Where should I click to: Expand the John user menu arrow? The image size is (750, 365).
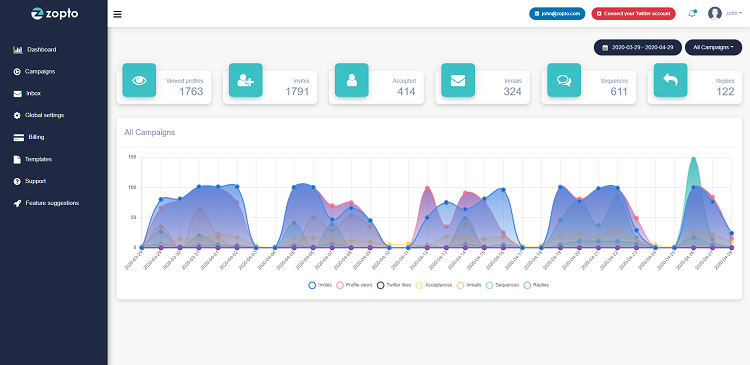pyautogui.click(x=741, y=13)
